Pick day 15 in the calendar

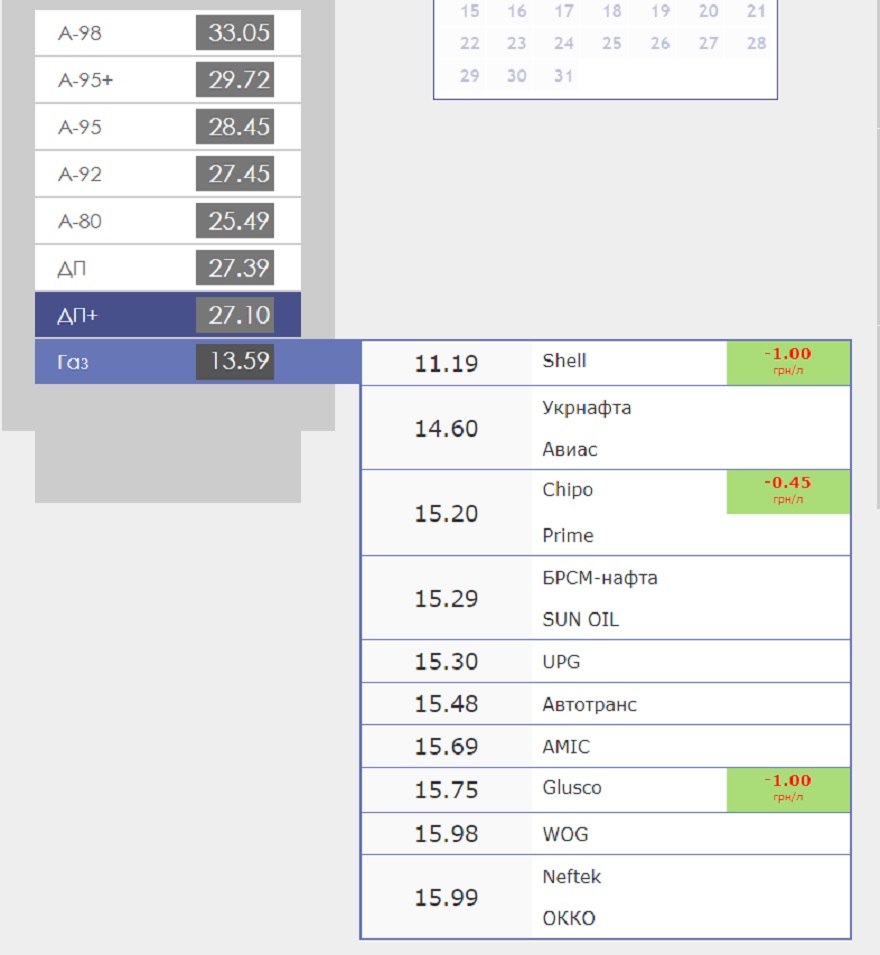(x=470, y=11)
